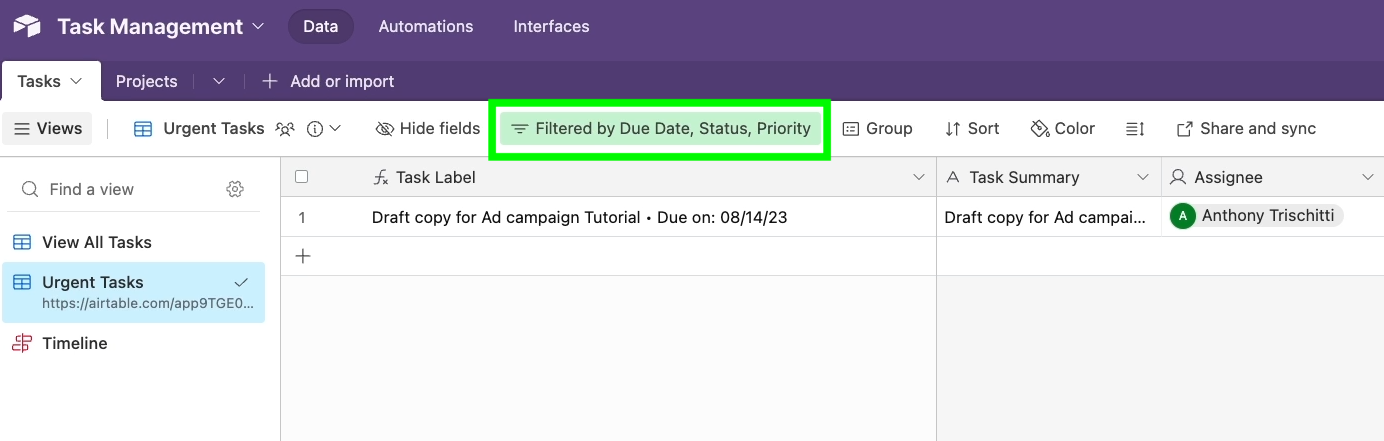The width and height of the screenshot is (1384, 441).
Task: Add a new row with plus icon
Action: [303, 256]
